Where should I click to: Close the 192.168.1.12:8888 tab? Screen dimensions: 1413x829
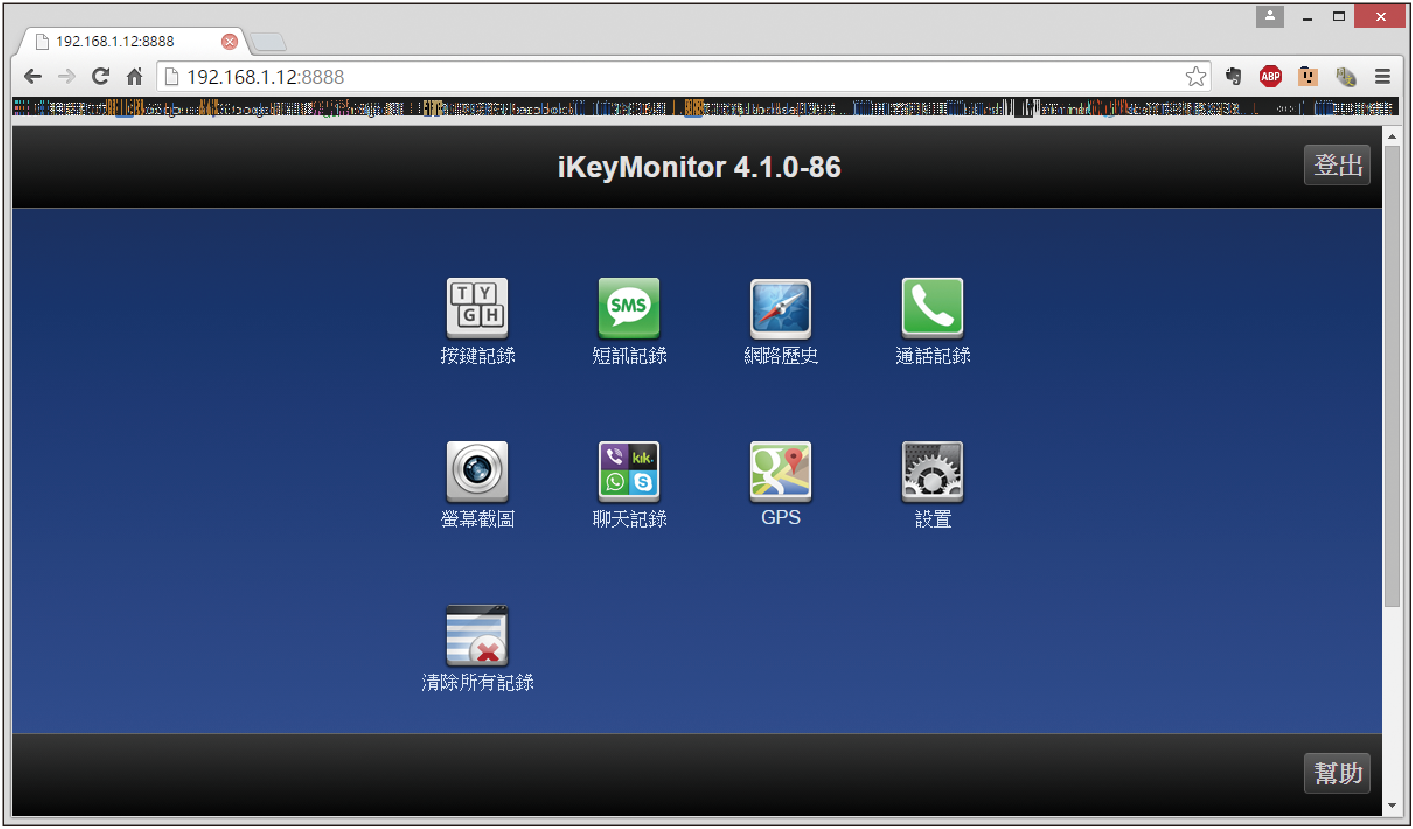pos(229,42)
